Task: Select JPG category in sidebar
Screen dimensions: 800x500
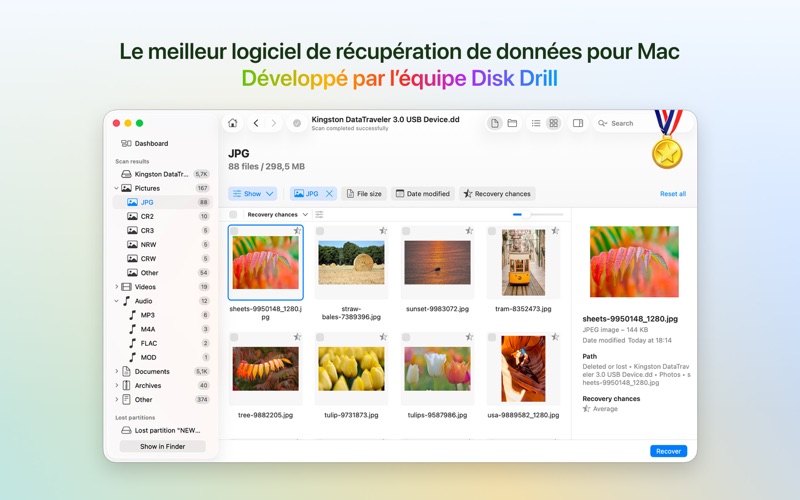Action: (x=163, y=202)
